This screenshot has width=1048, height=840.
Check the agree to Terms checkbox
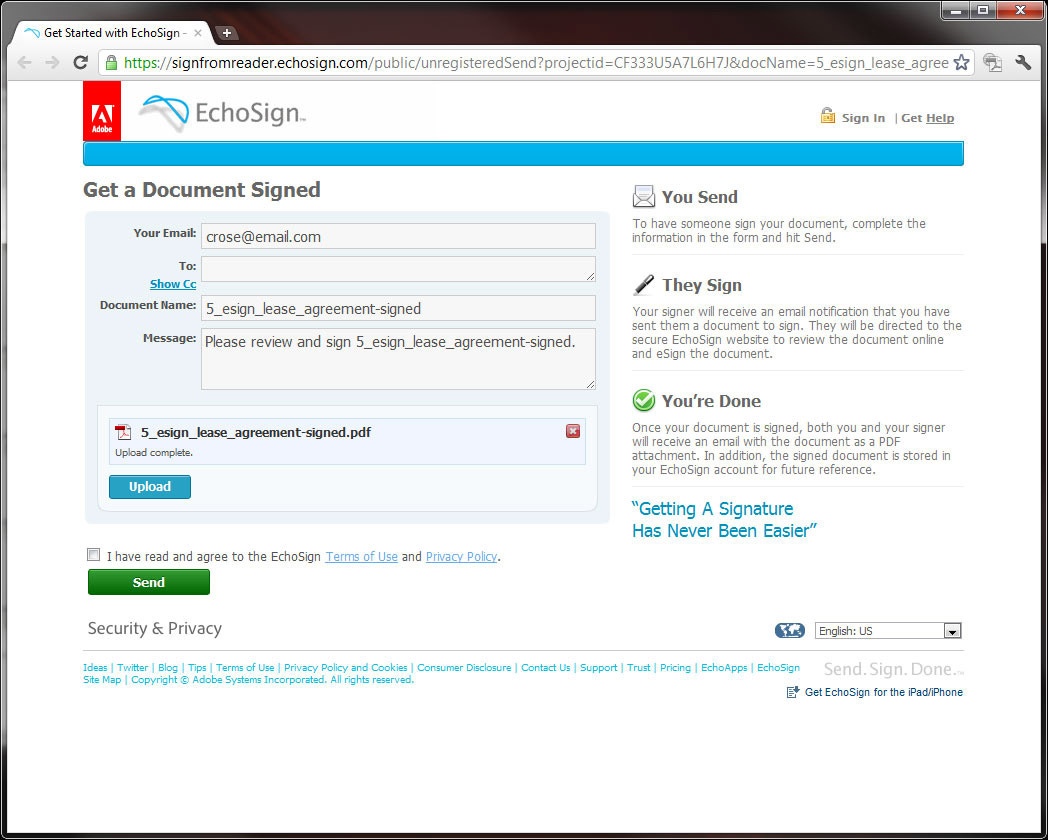(94, 555)
